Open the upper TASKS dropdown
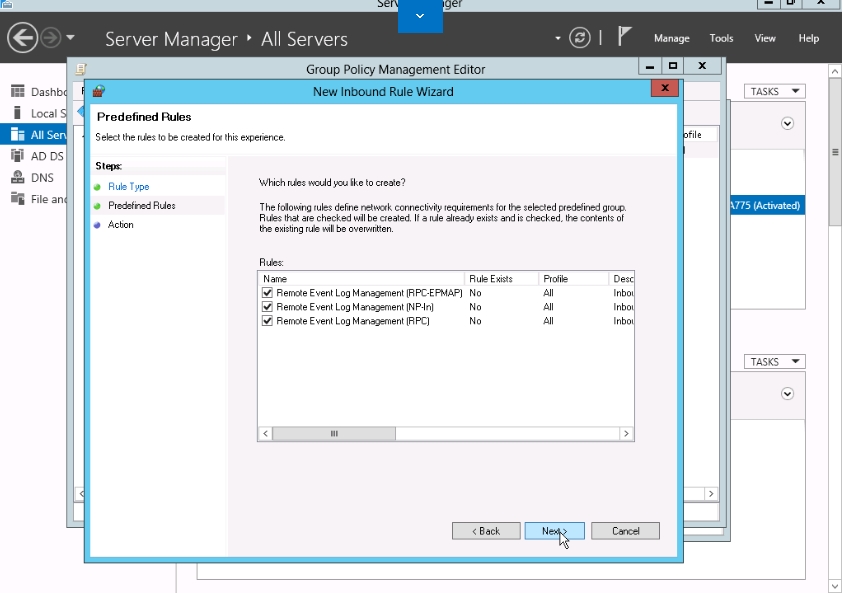Screen dimensions: 843x593 [775, 92]
